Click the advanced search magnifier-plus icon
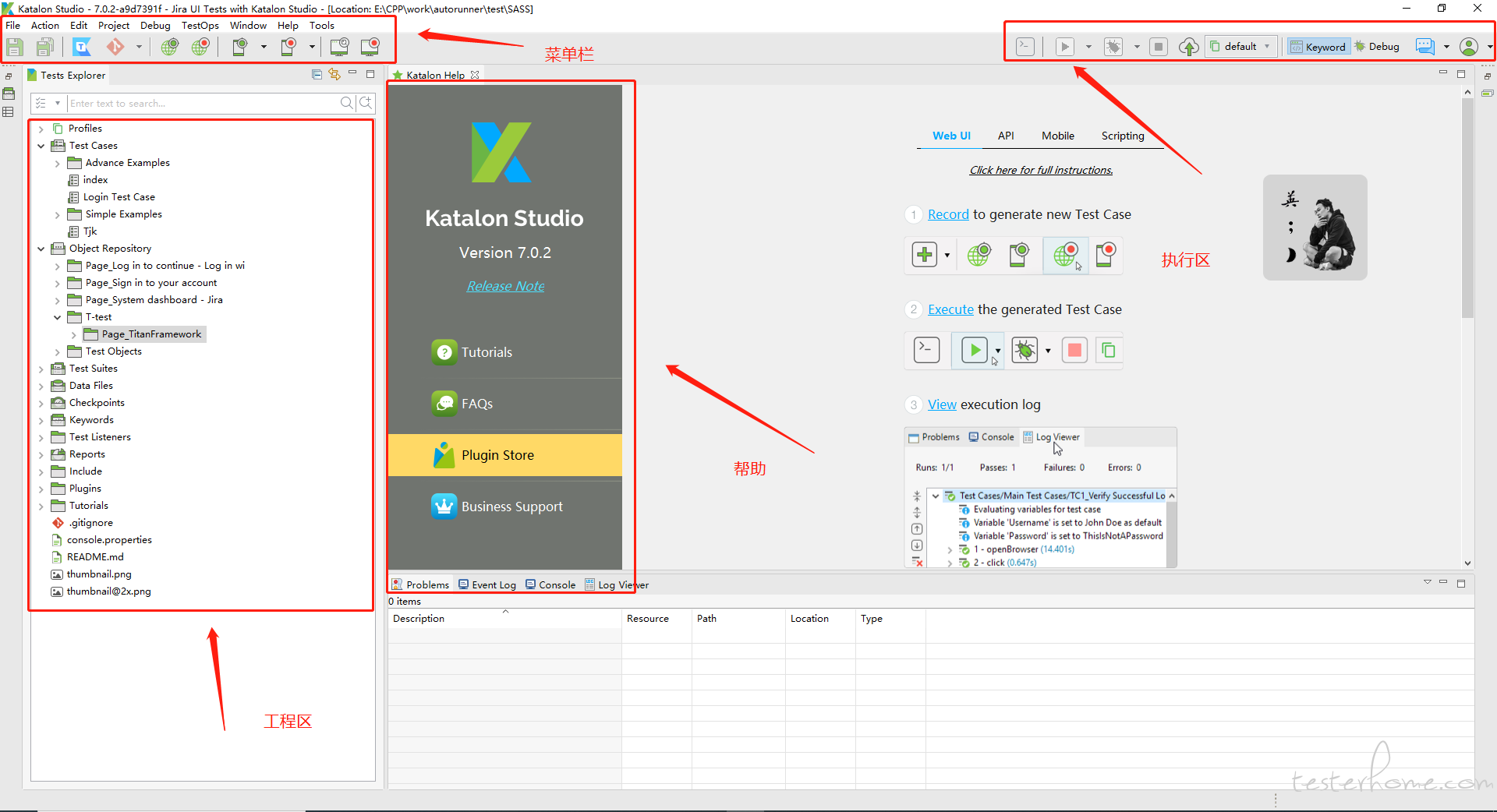 366,103
